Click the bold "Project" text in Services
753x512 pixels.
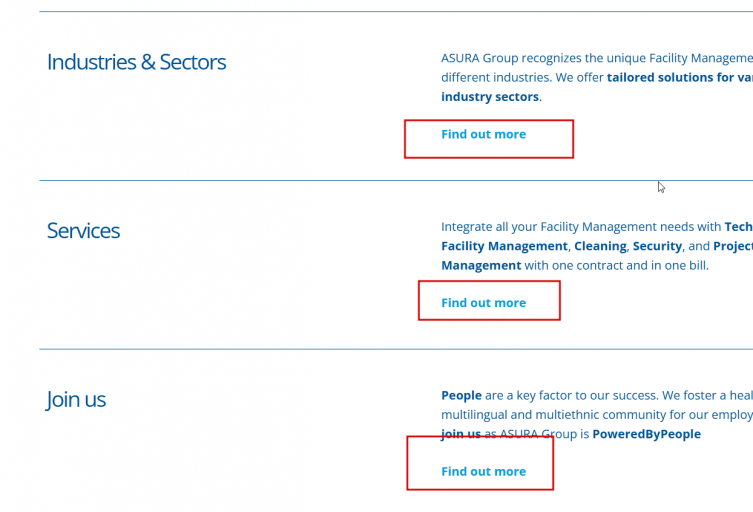tap(733, 246)
